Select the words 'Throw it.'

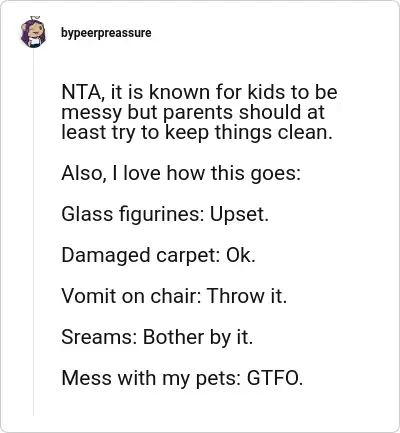tap(247, 296)
